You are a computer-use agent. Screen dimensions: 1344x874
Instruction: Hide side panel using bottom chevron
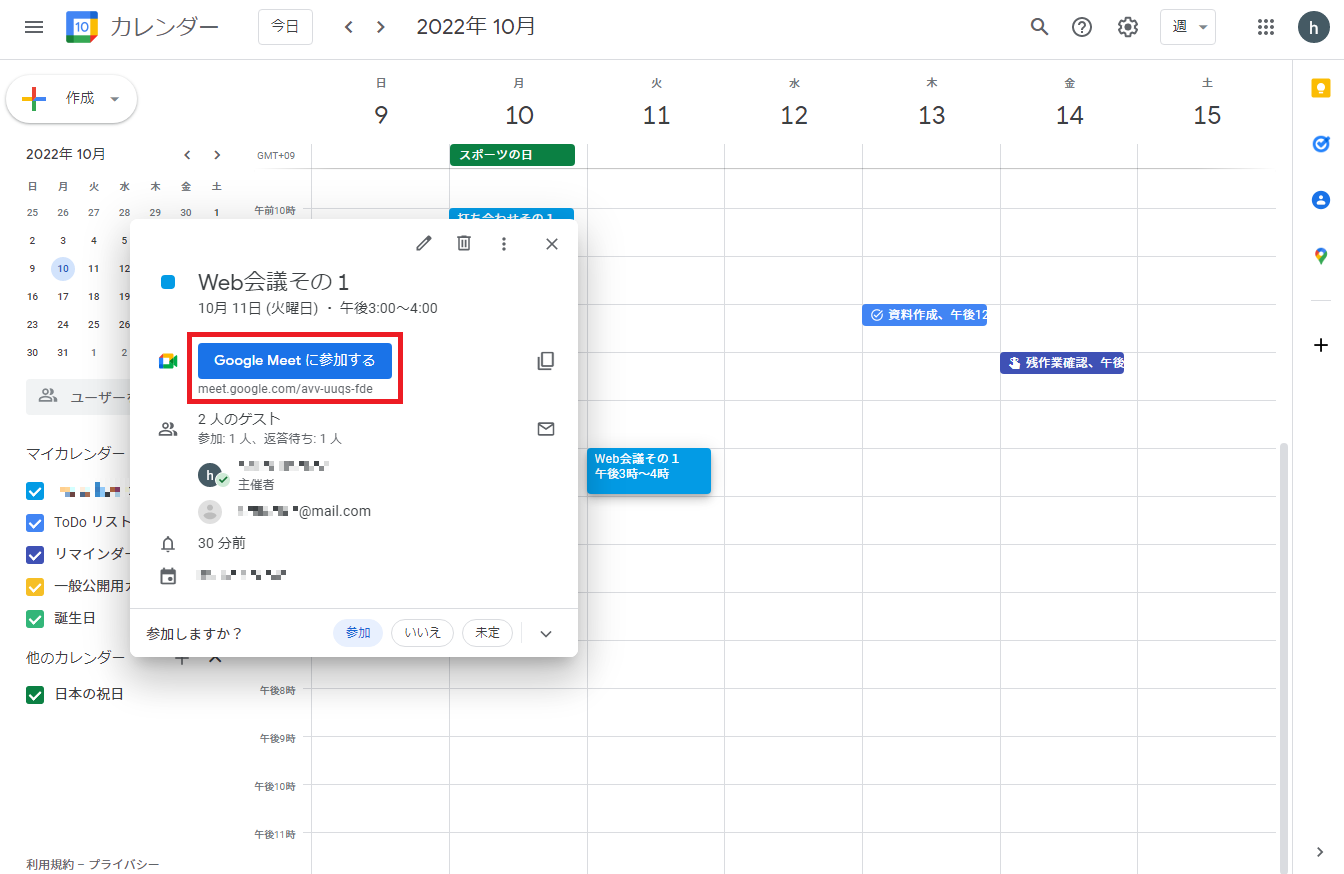(1321, 852)
